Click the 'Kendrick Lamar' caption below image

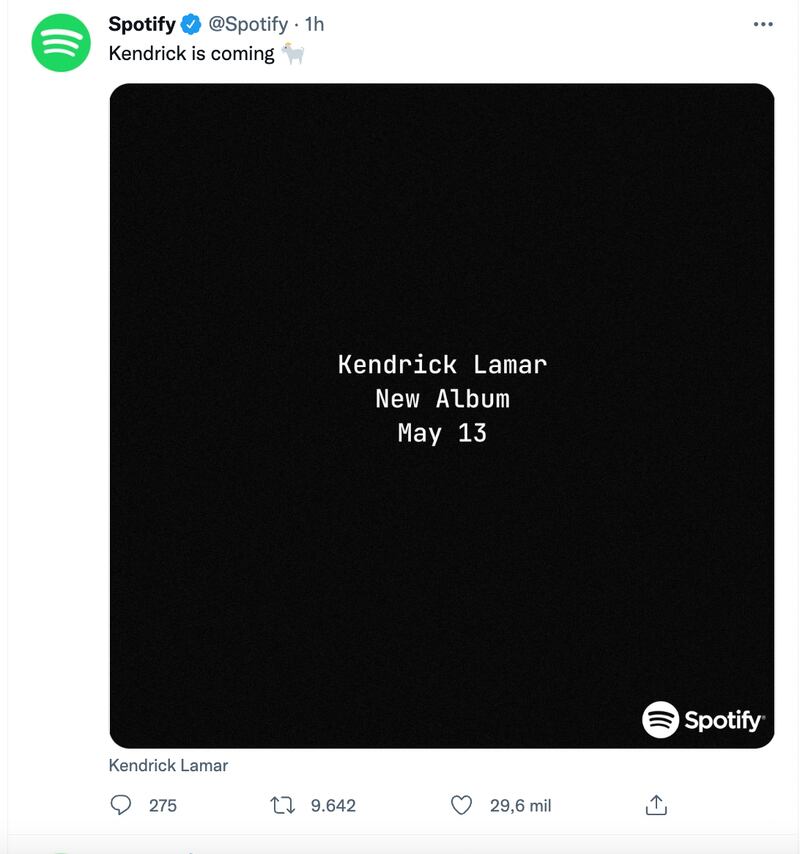pyautogui.click(x=168, y=765)
